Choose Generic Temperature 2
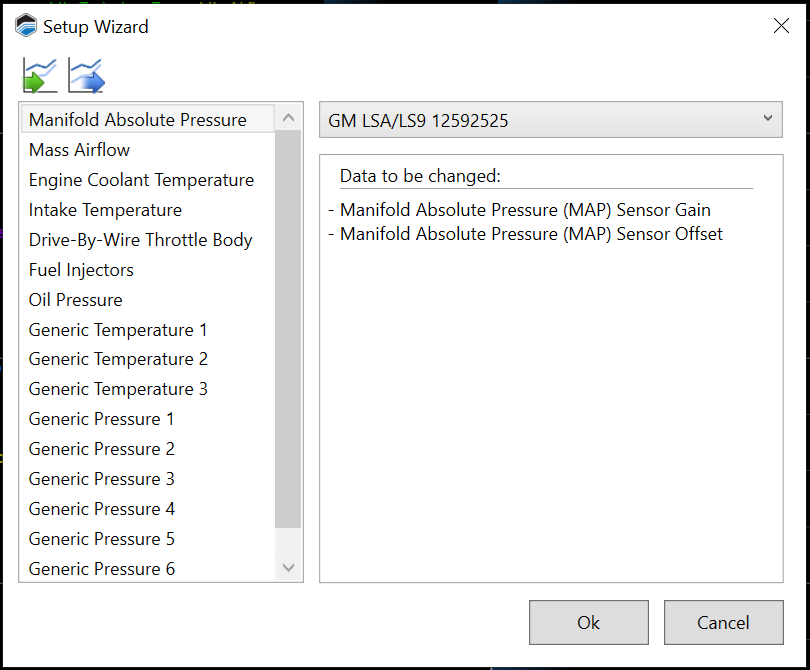This screenshot has width=810, height=670. click(x=118, y=359)
